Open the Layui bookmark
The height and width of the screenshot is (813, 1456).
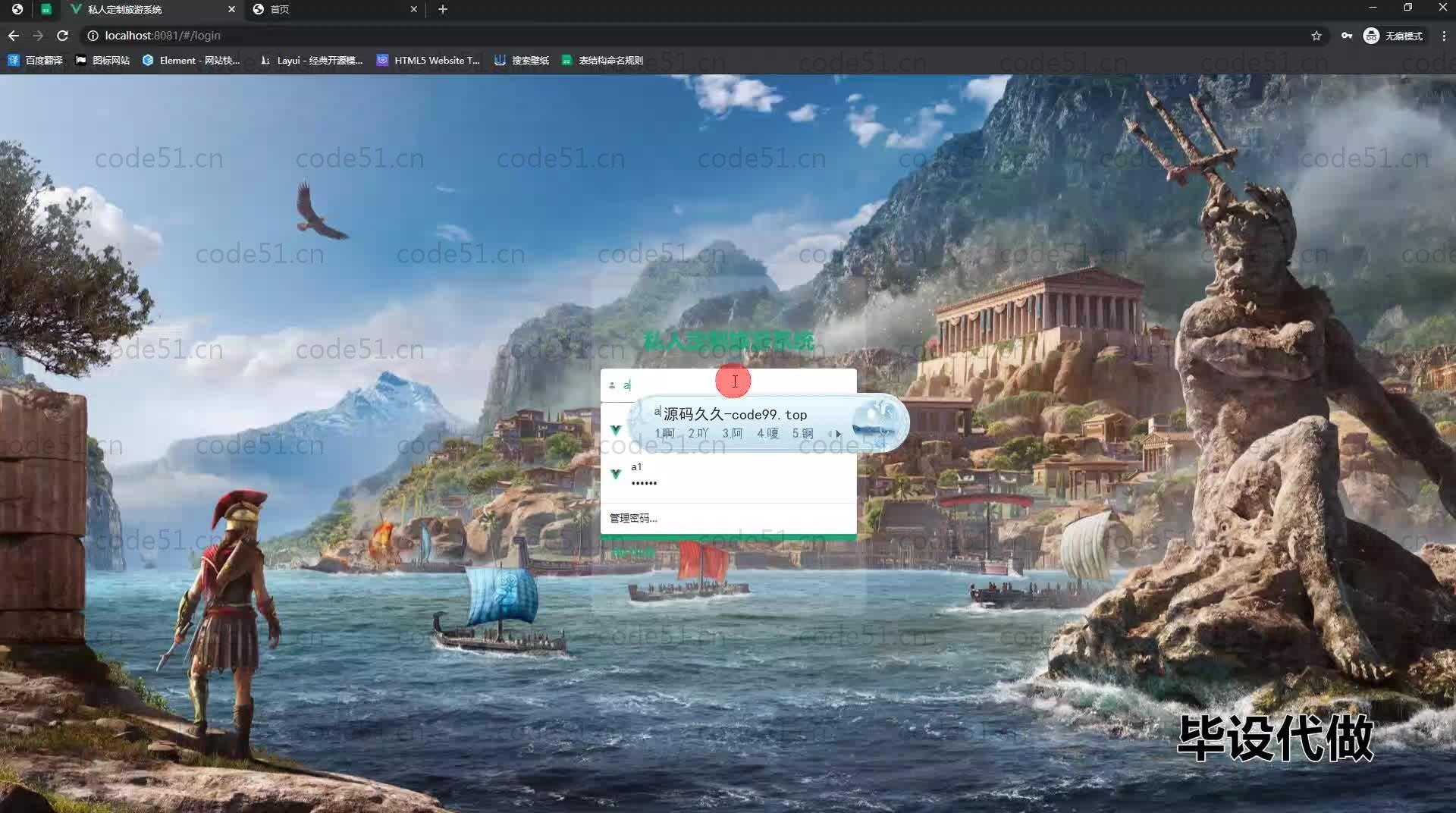[x=311, y=60]
